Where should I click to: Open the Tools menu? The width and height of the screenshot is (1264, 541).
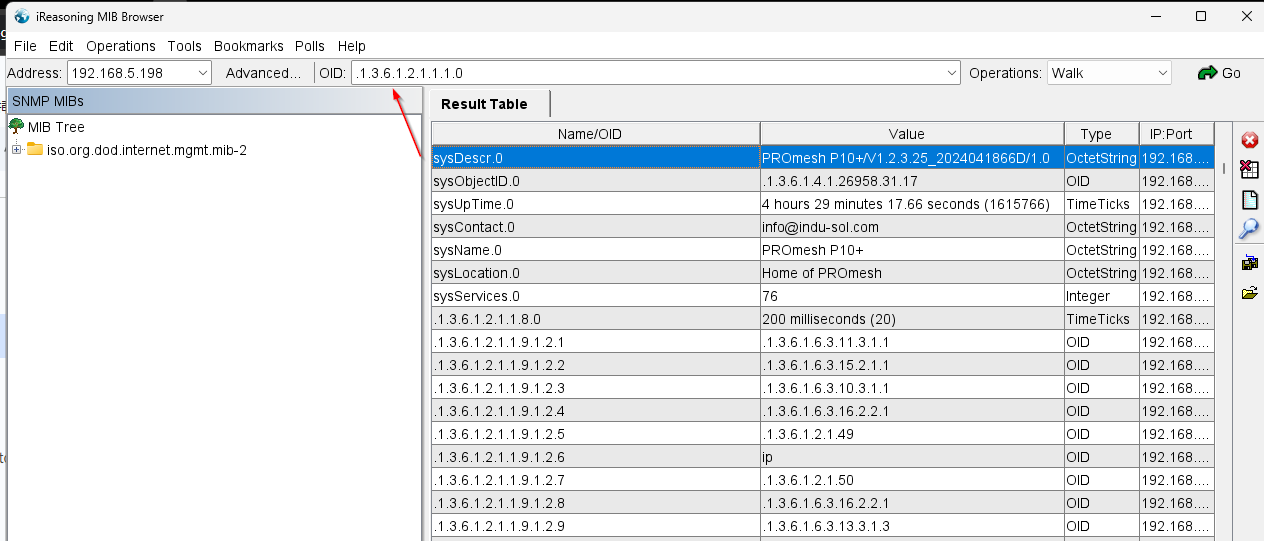tap(185, 46)
